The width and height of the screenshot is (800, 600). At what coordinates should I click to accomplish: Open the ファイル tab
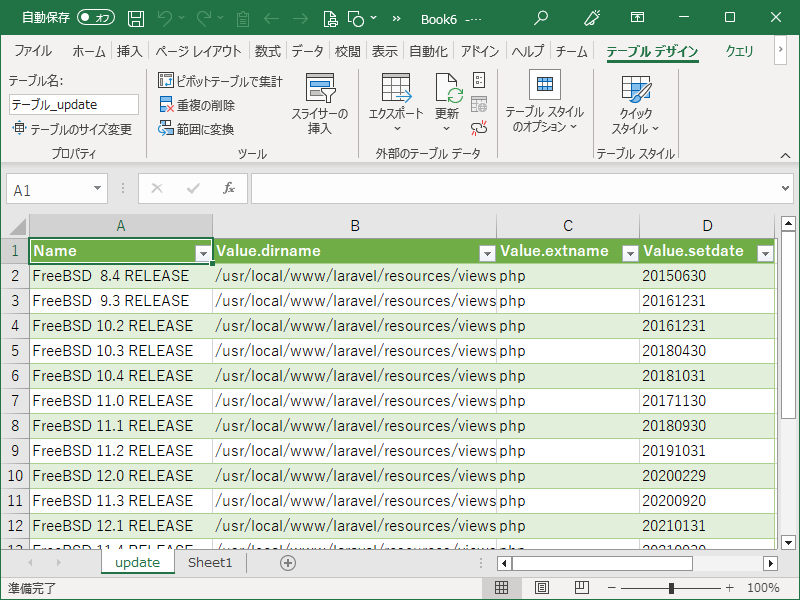[x=33, y=51]
